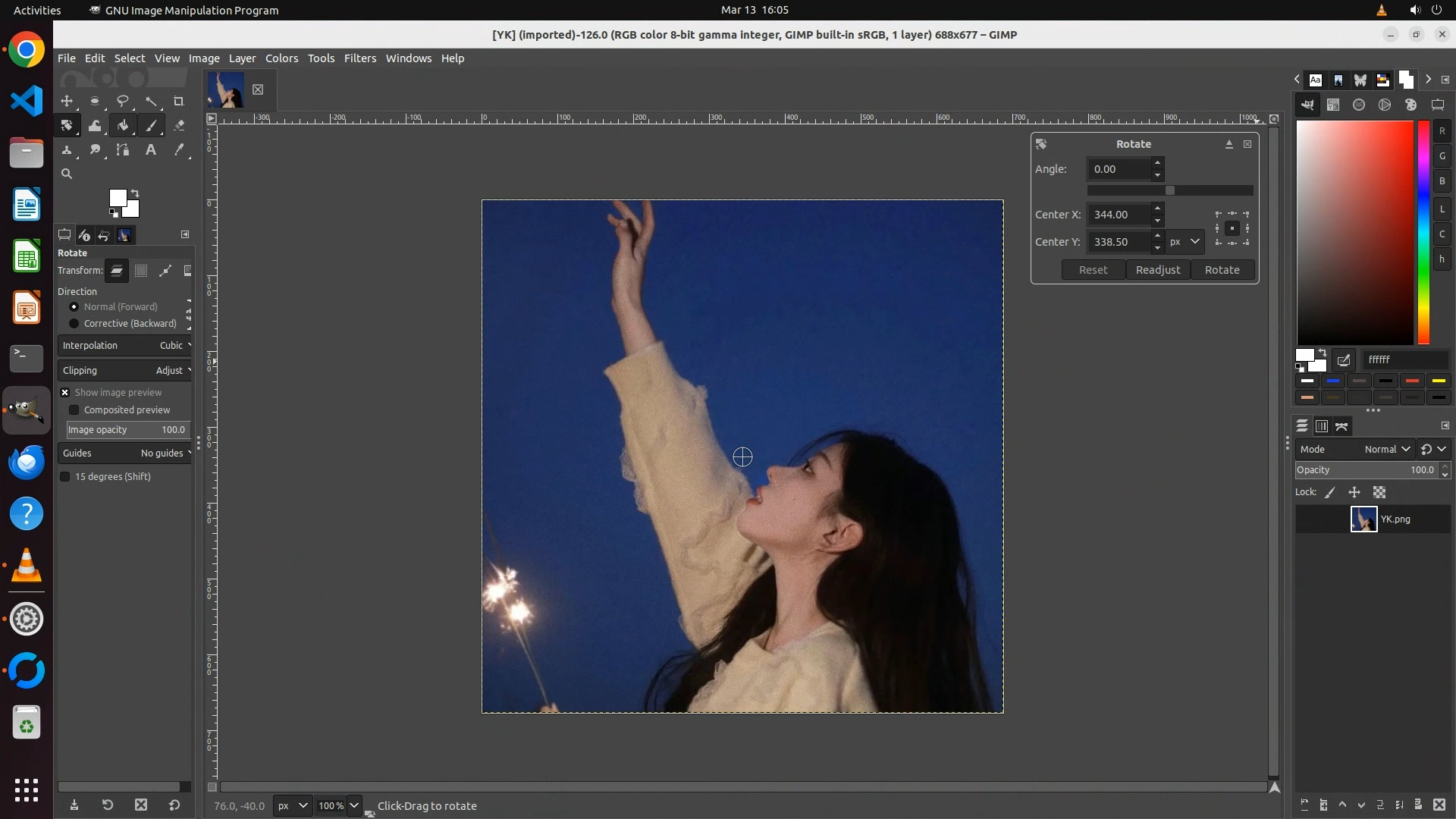Open the Interpolation Cubic dropdown
This screenshot has height=819, width=1456.
point(125,346)
